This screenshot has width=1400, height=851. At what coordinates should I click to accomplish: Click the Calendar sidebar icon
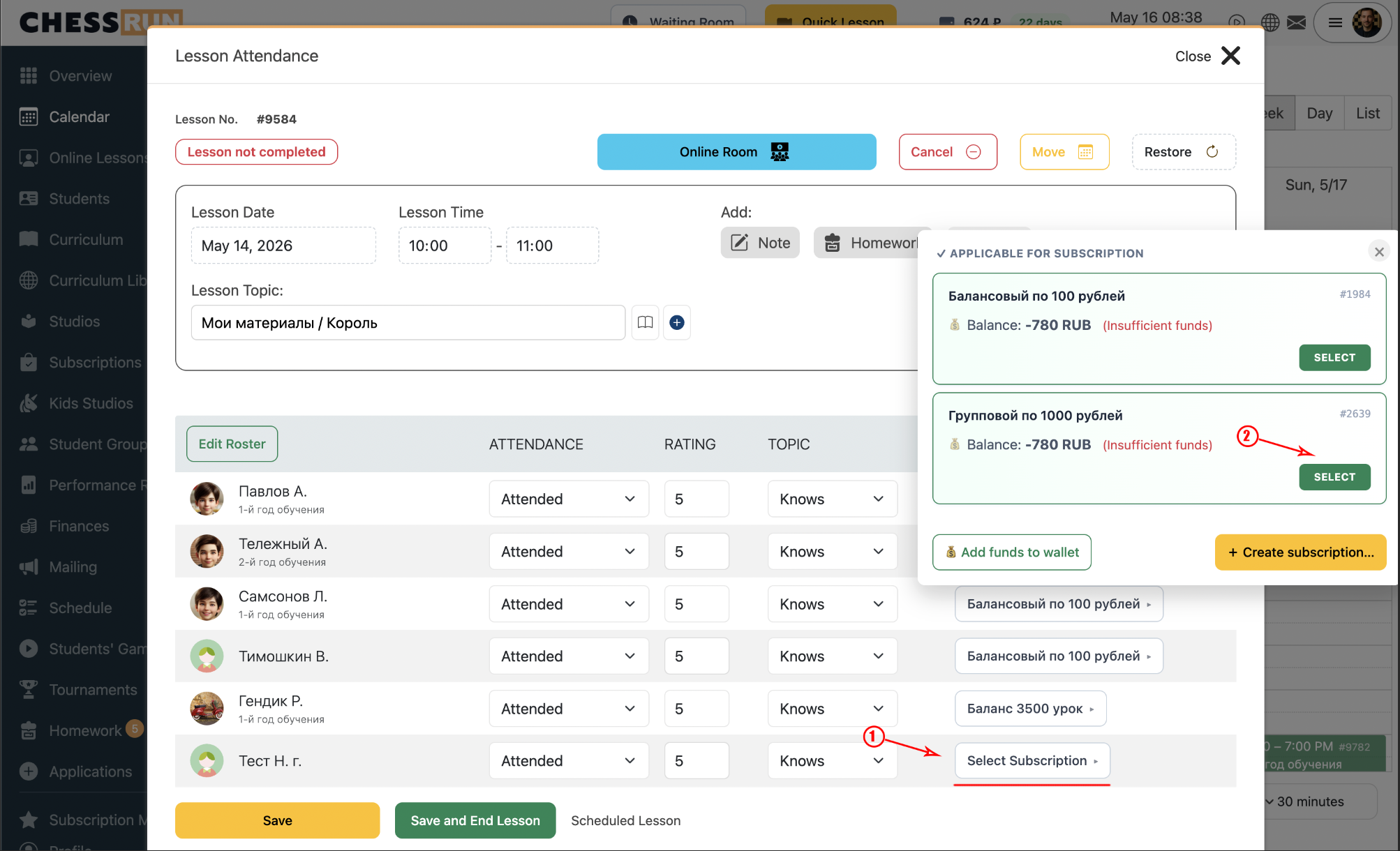click(x=29, y=117)
